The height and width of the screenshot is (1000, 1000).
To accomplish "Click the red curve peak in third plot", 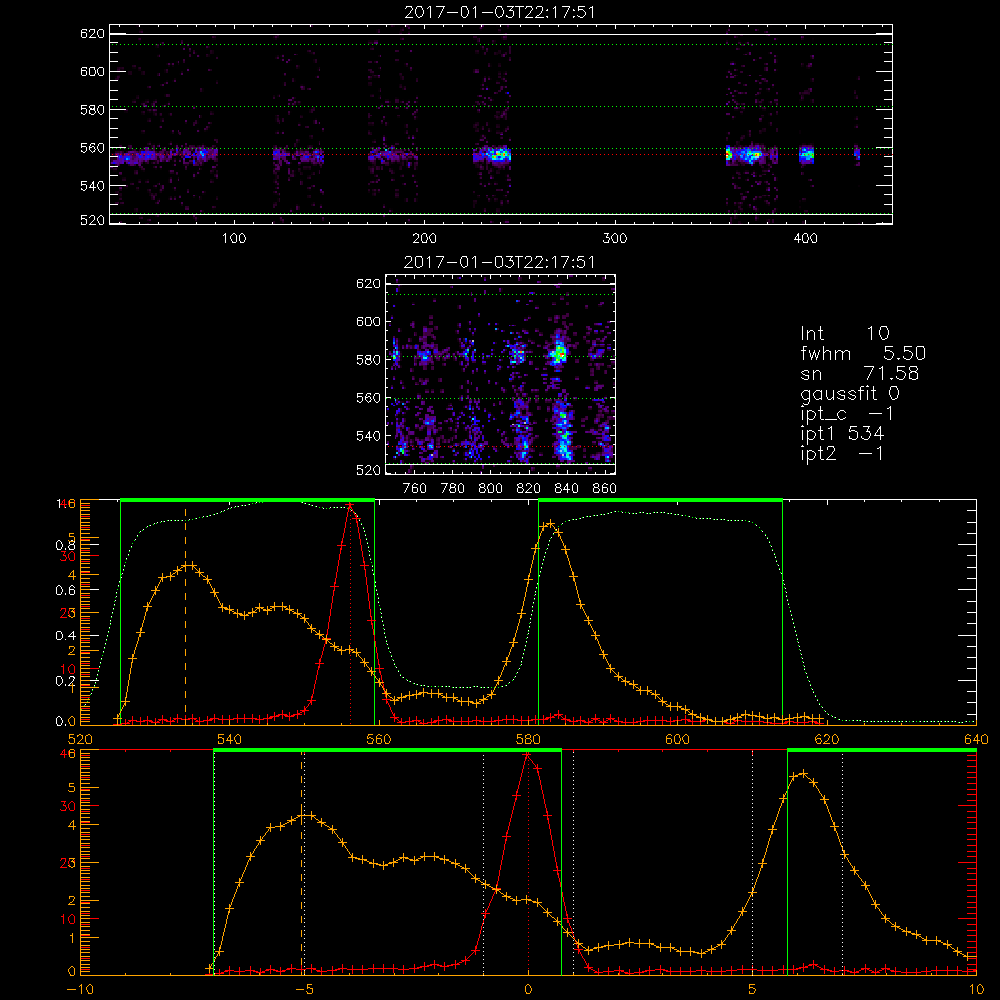I will pyautogui.click(x=349, y=506).
